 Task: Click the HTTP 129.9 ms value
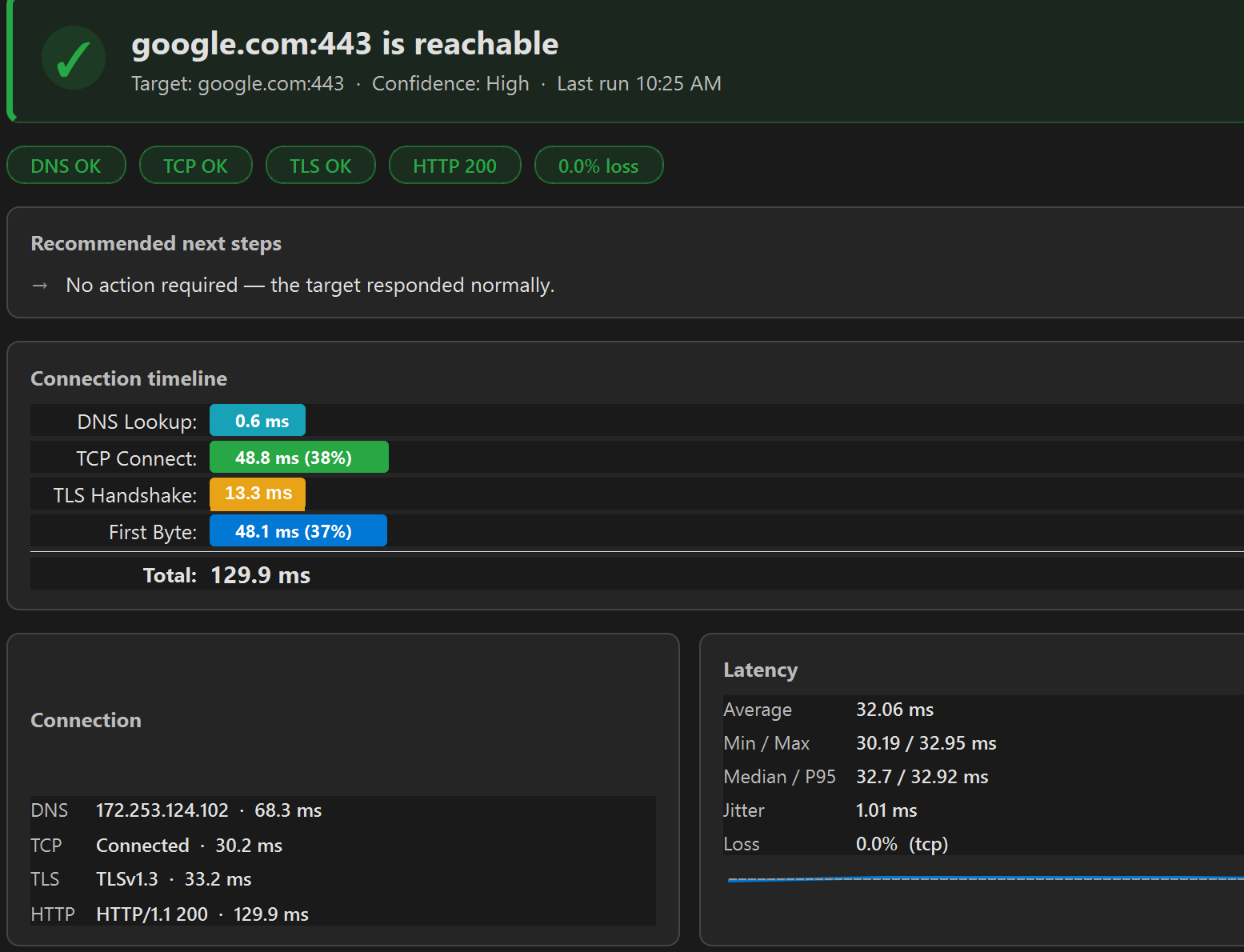point(271,914)
